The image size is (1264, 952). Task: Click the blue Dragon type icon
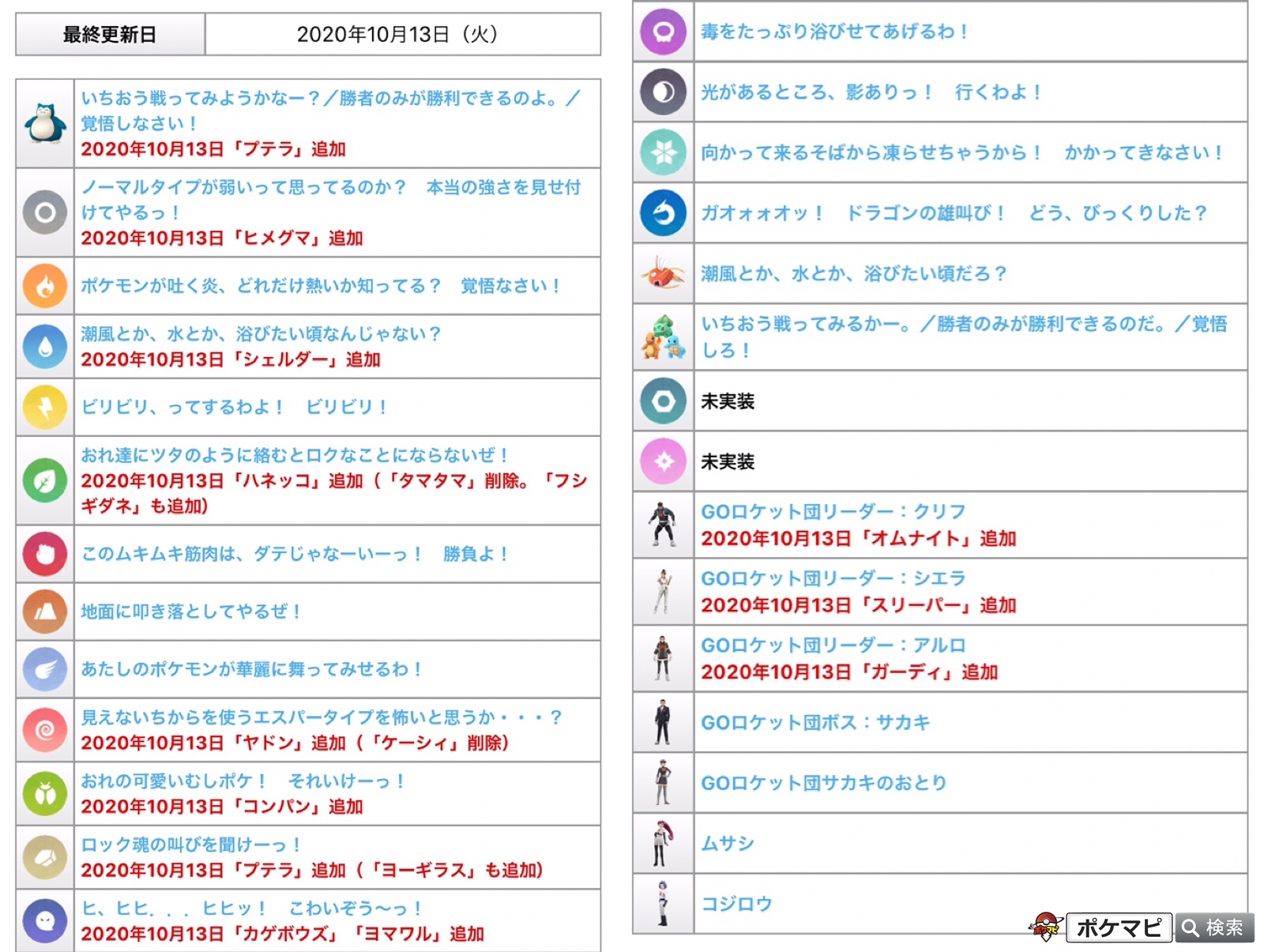(x=664, y=213)
